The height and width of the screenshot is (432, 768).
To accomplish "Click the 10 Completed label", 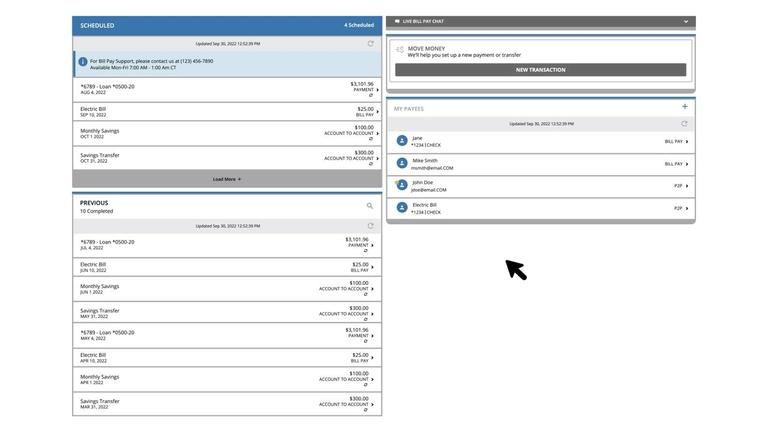I will 96,211.
